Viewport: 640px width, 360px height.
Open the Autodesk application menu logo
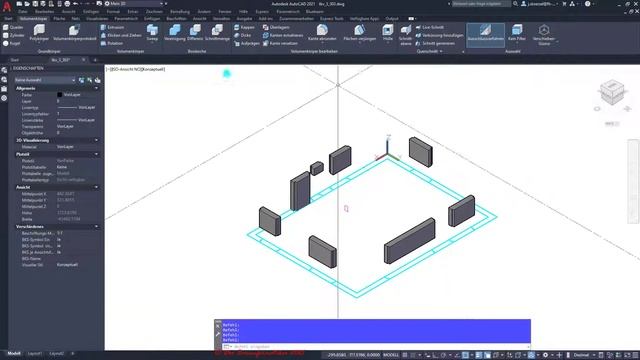(7, 5)
